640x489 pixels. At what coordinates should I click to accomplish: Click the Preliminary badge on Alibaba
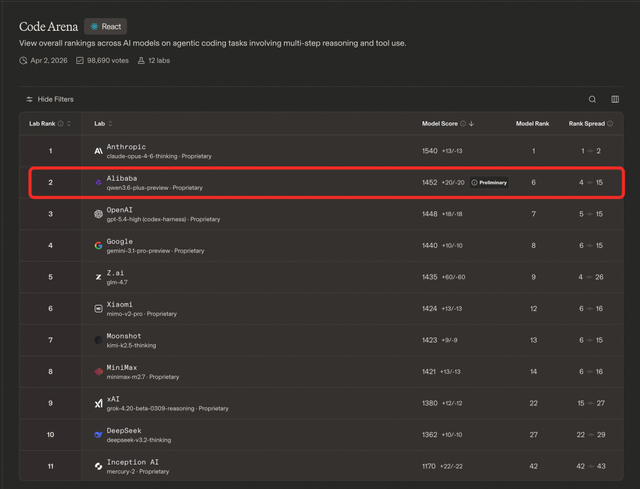pyautogui.click(x=489, y=183)
